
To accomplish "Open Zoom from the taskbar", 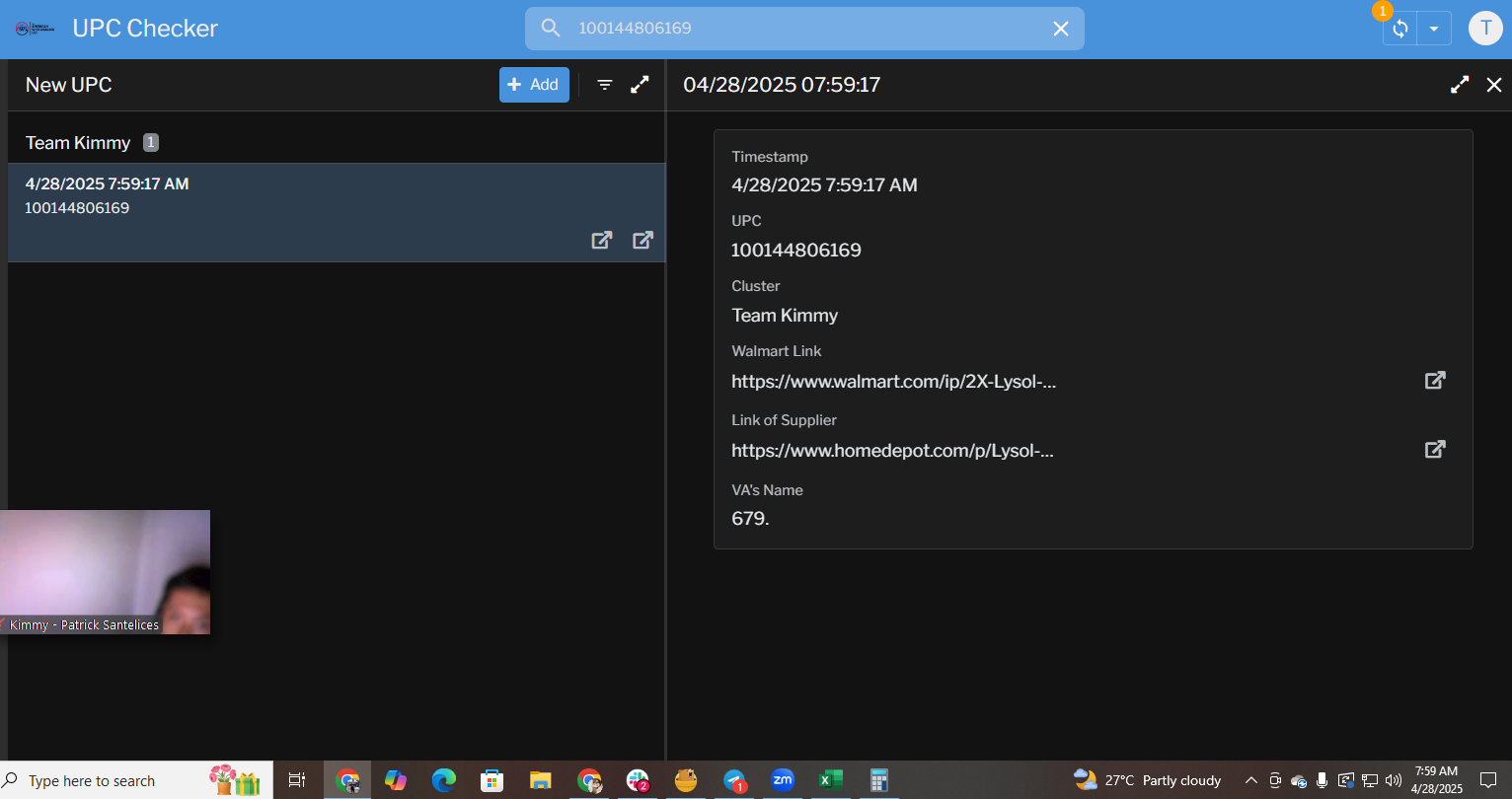I will point(783,780).
